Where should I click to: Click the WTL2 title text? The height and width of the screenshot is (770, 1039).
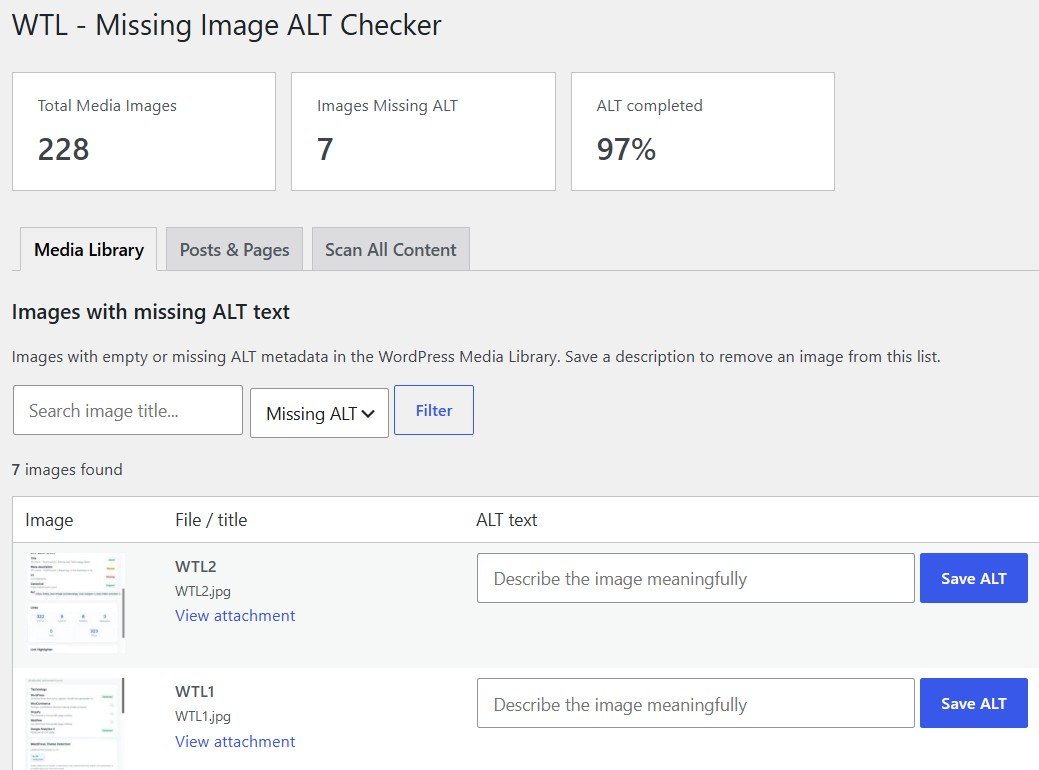pyautogui.click(x=195, y=567)
